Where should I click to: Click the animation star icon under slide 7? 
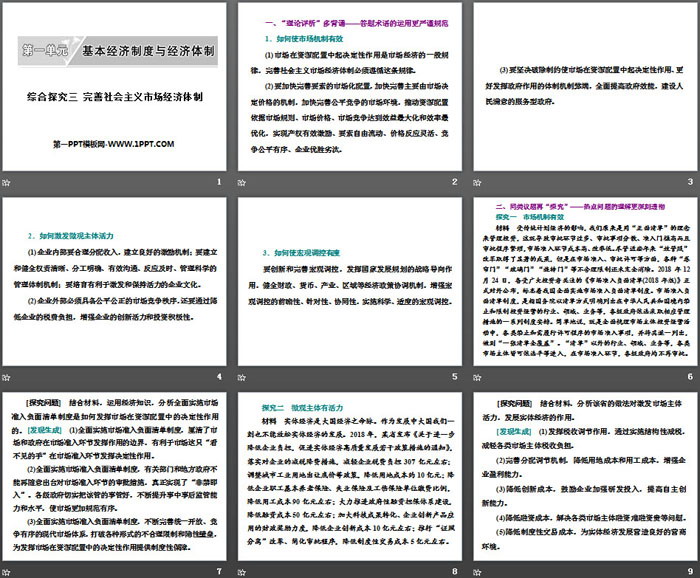(6, 572)
